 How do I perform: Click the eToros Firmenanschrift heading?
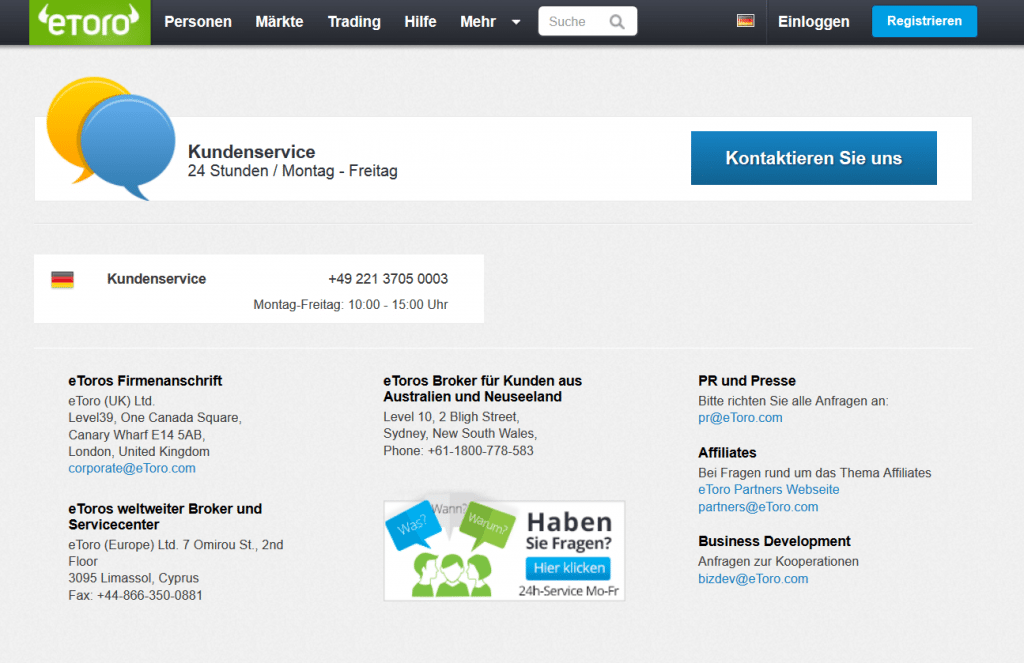(x=145, y=381)
